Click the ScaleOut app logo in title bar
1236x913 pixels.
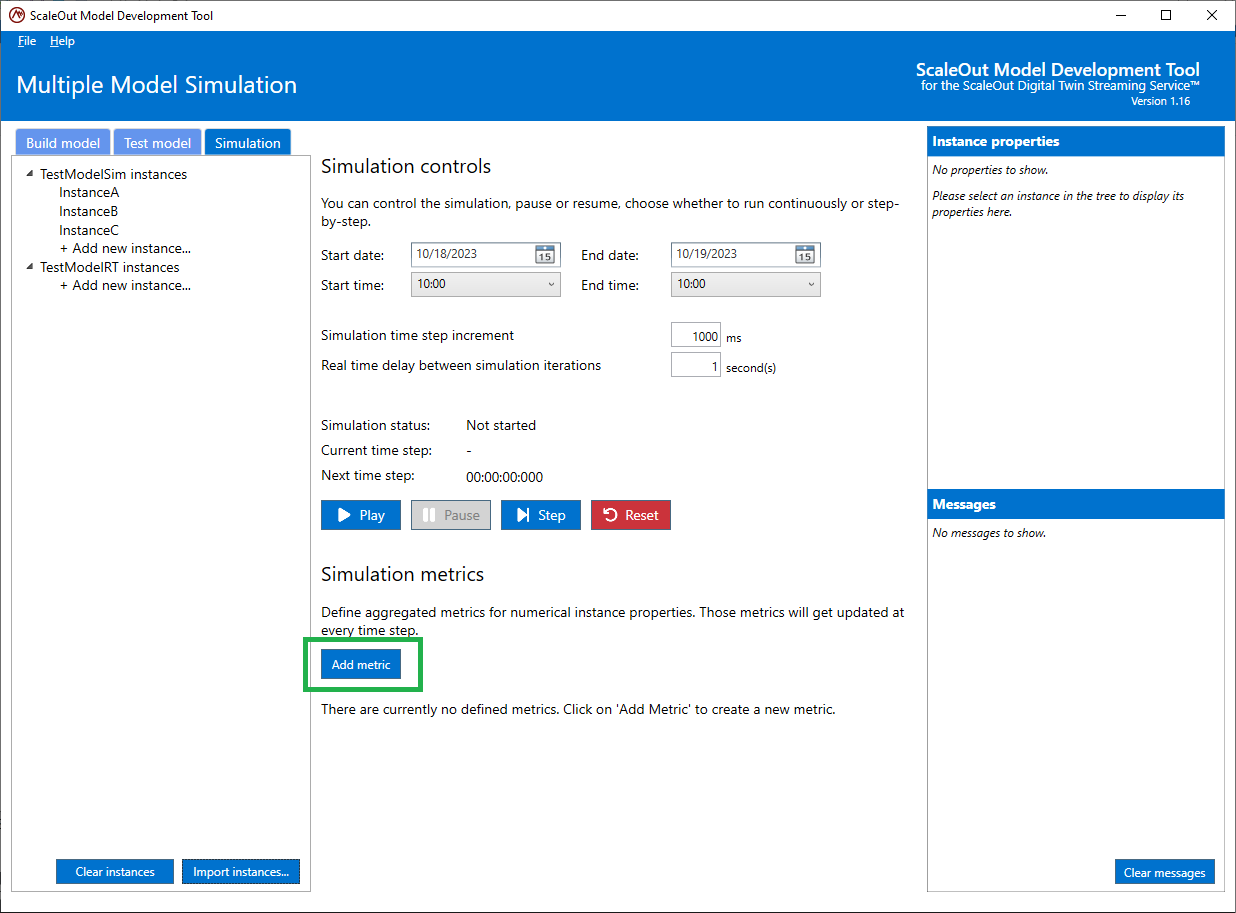point(16,15)
